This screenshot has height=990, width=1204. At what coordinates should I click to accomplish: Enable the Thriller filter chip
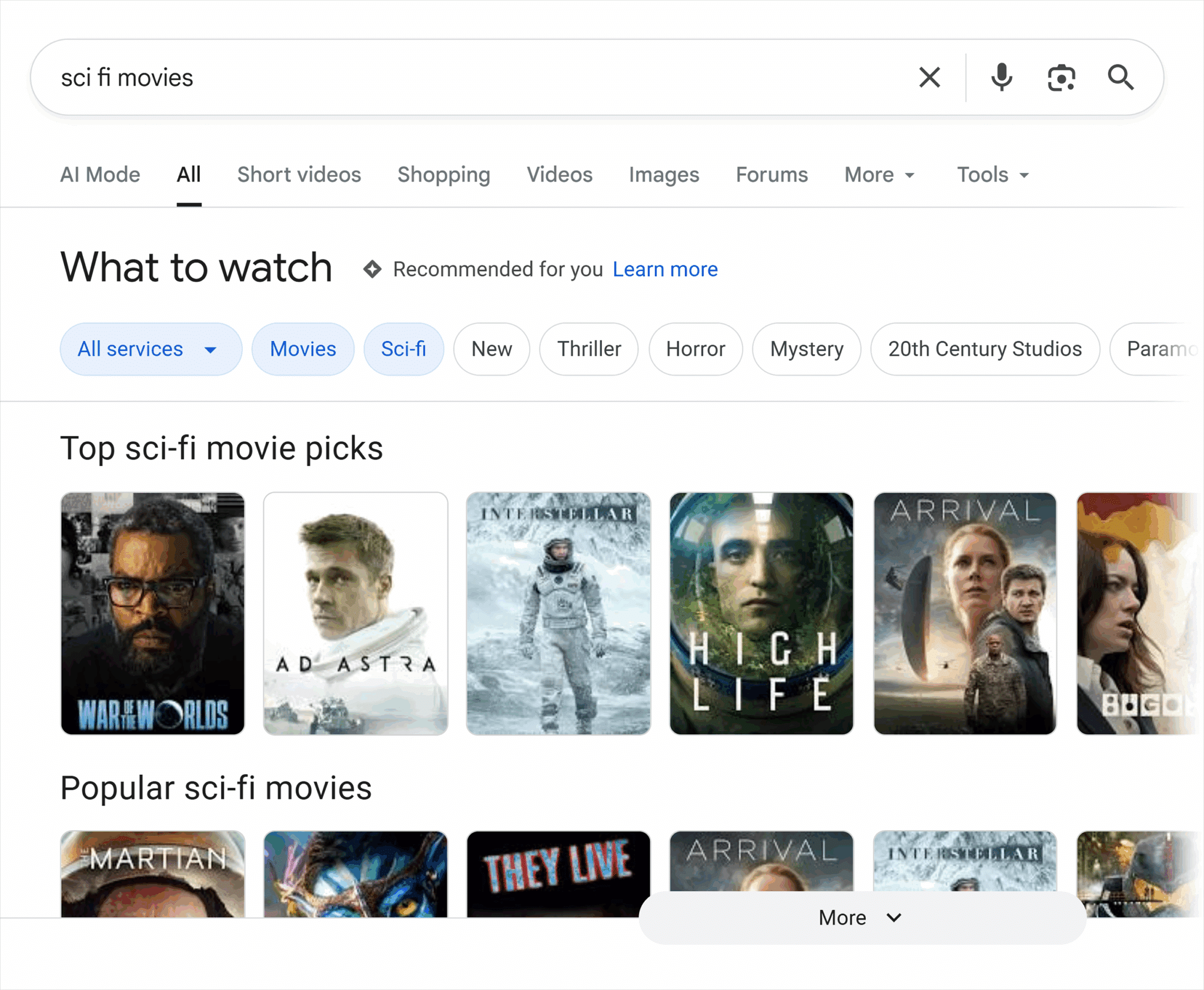click(589, 349)
